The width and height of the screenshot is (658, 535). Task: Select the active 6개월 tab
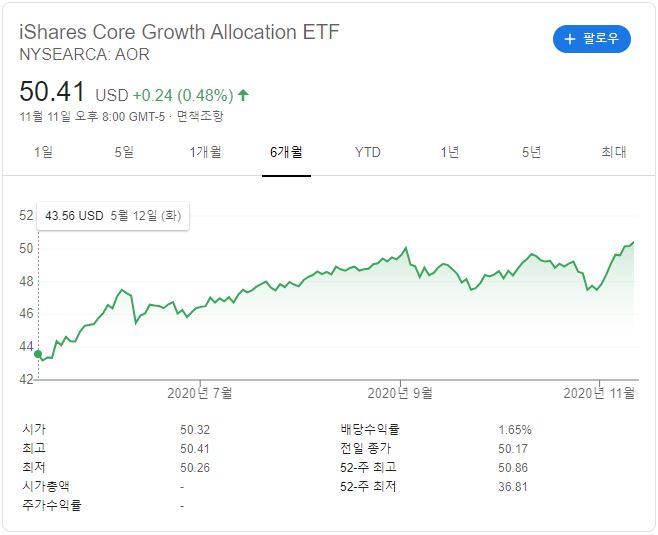coord(286,152)
